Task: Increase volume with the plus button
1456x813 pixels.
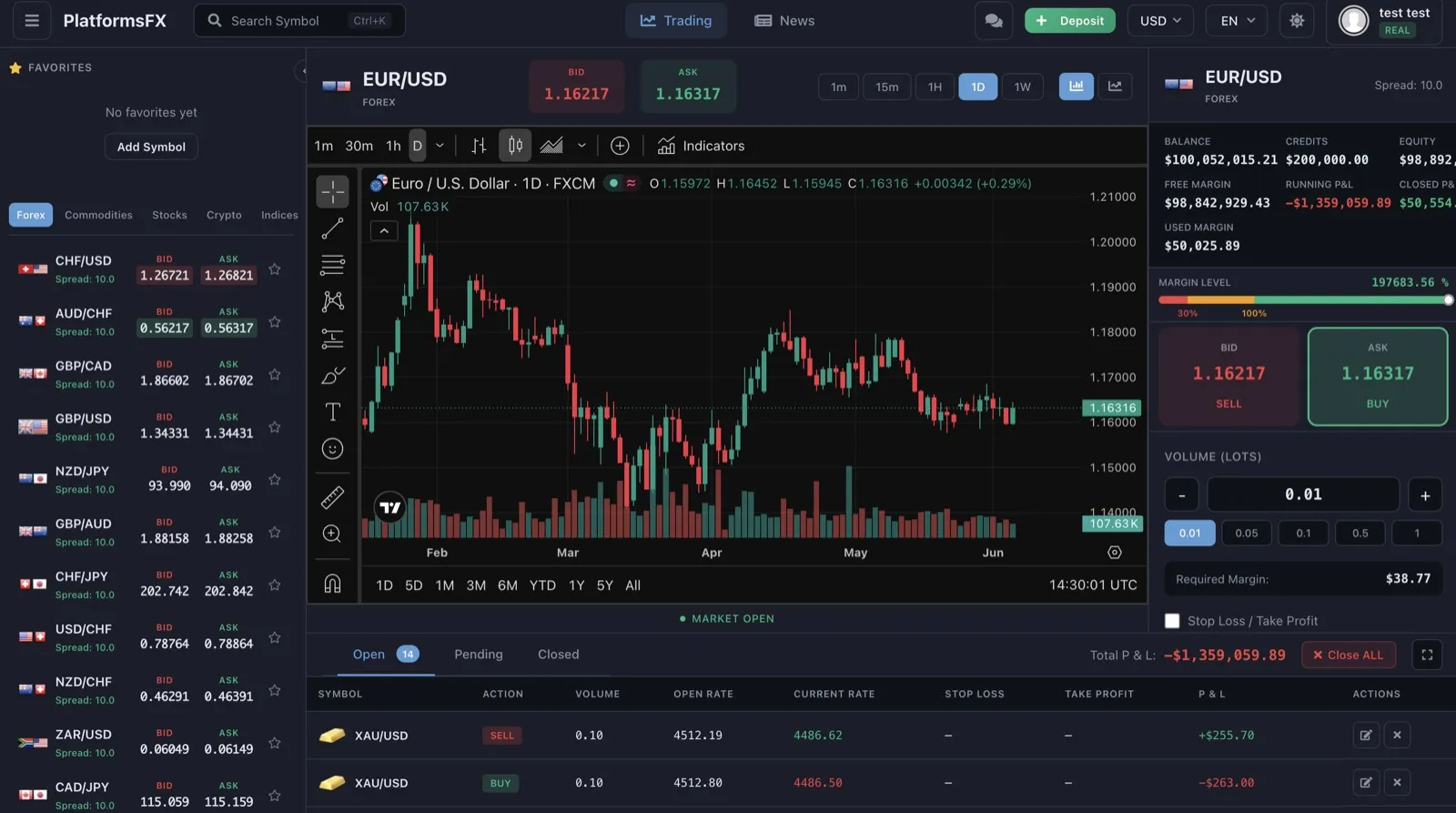Action: tap(1425, 494)
